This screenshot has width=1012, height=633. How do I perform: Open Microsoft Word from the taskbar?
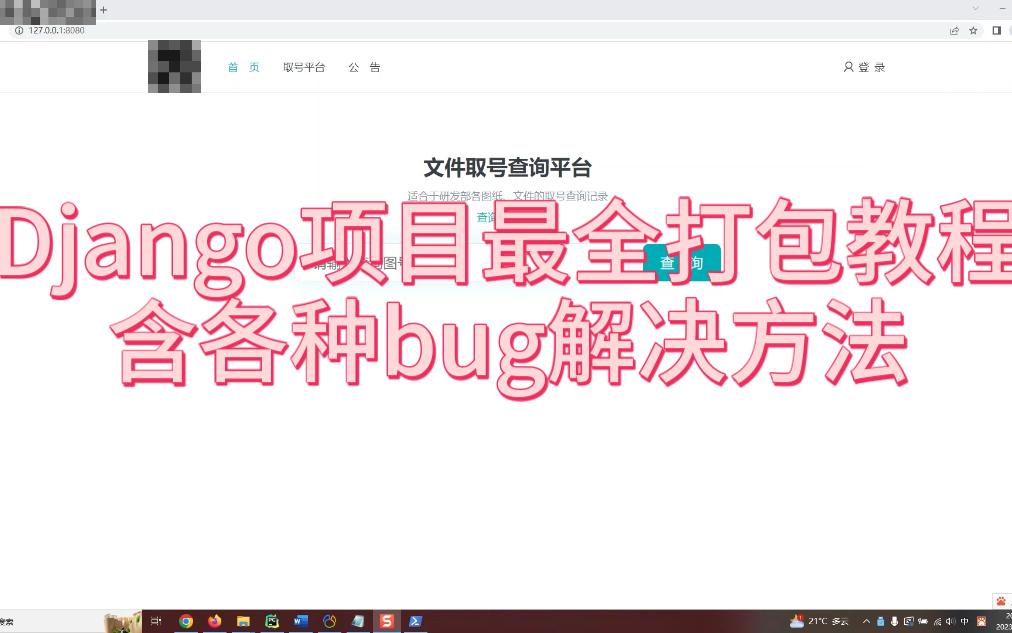point(300,621)
